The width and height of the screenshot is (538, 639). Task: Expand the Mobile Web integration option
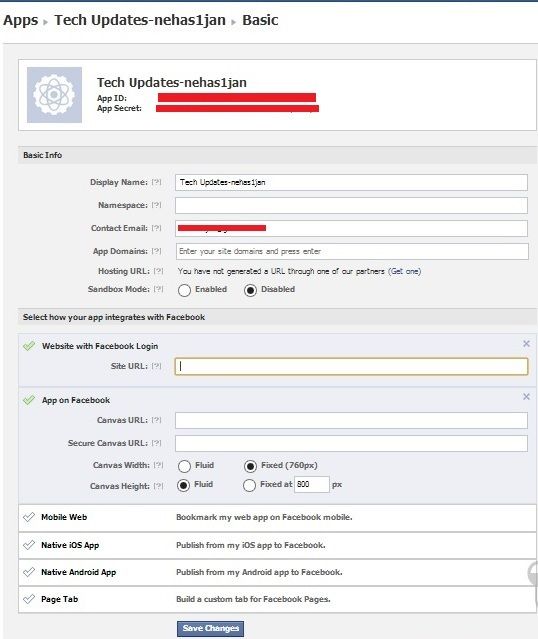tap(277, 518)
